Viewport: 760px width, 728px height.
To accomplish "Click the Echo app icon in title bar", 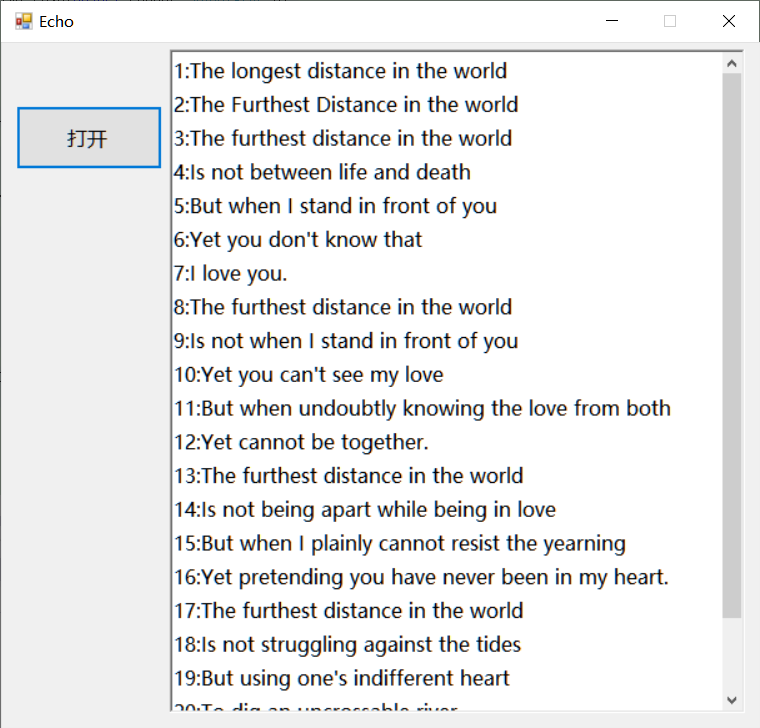I will pos(23,21).
